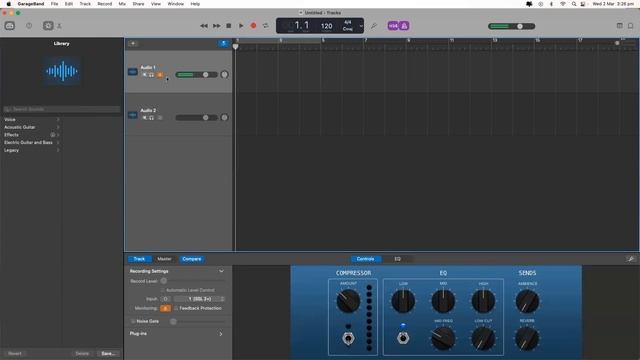Toggle the purple Metronome button
640x360 pixels.
[x=404, y=26]
